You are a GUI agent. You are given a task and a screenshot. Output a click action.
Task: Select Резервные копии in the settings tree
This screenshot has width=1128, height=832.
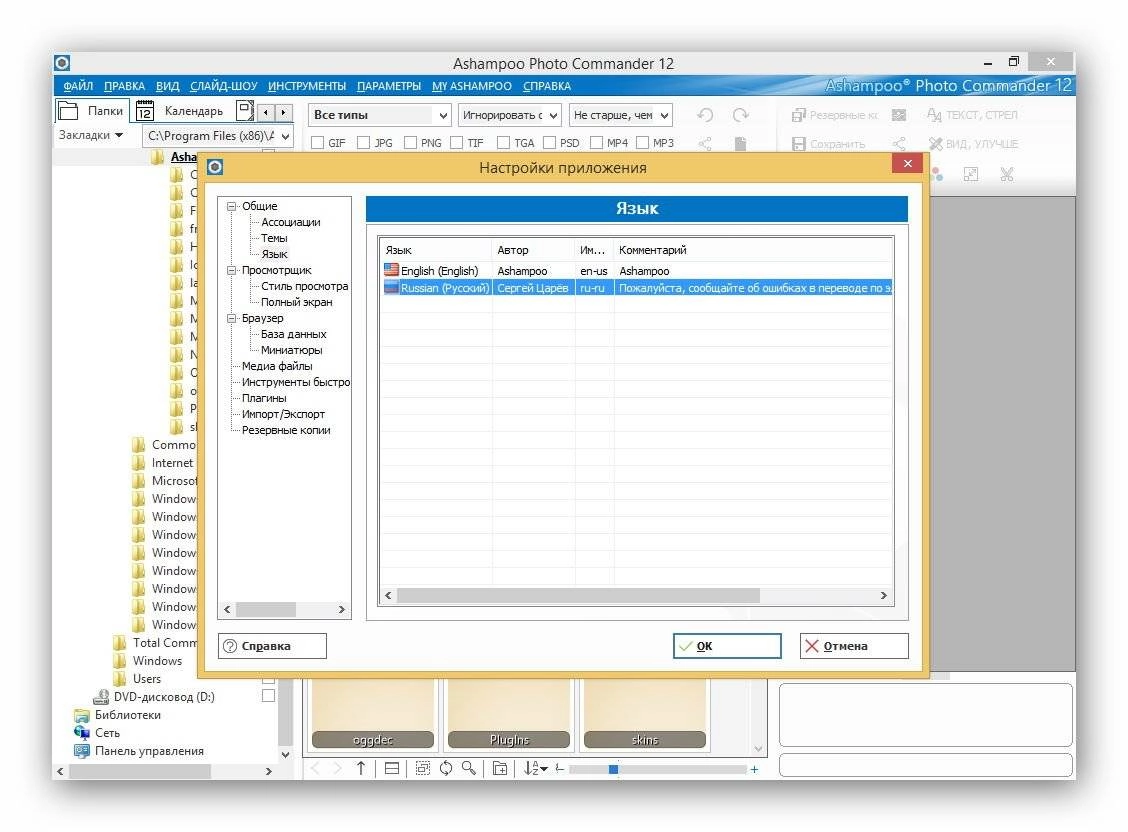pyautogui.click(x=286, y=430)
